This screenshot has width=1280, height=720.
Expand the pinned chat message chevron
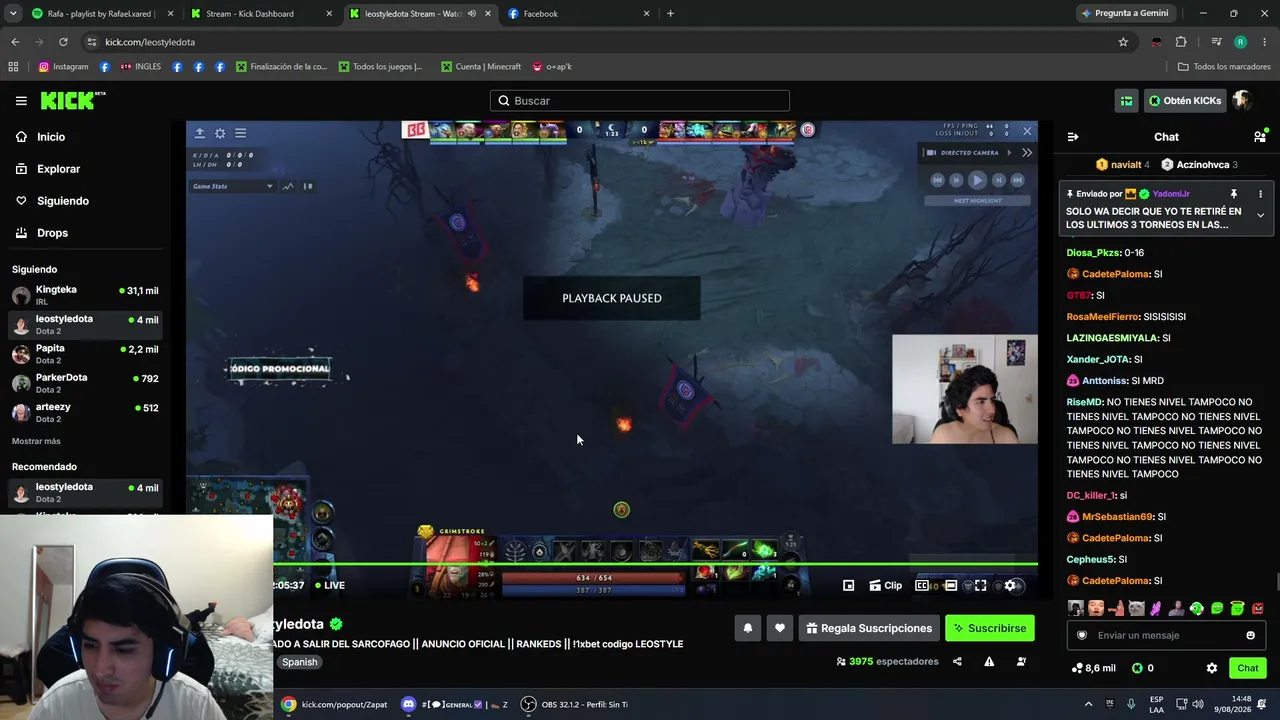(1260, 215)
